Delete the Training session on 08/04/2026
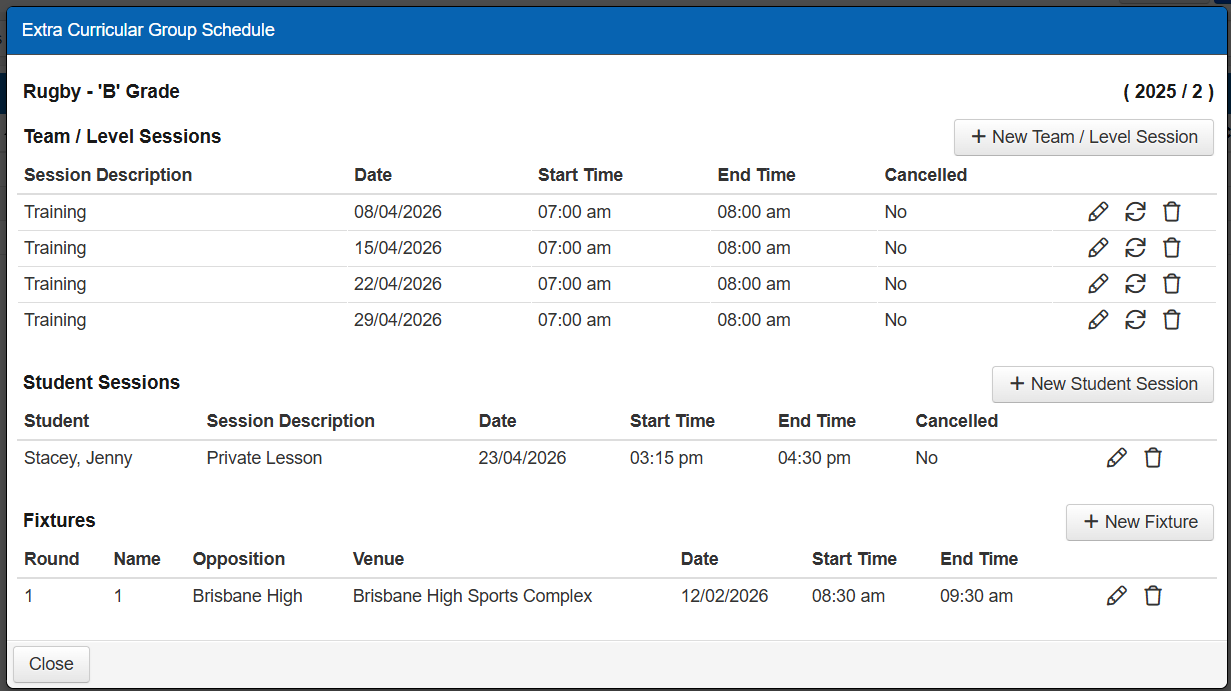 point(1172,212)
